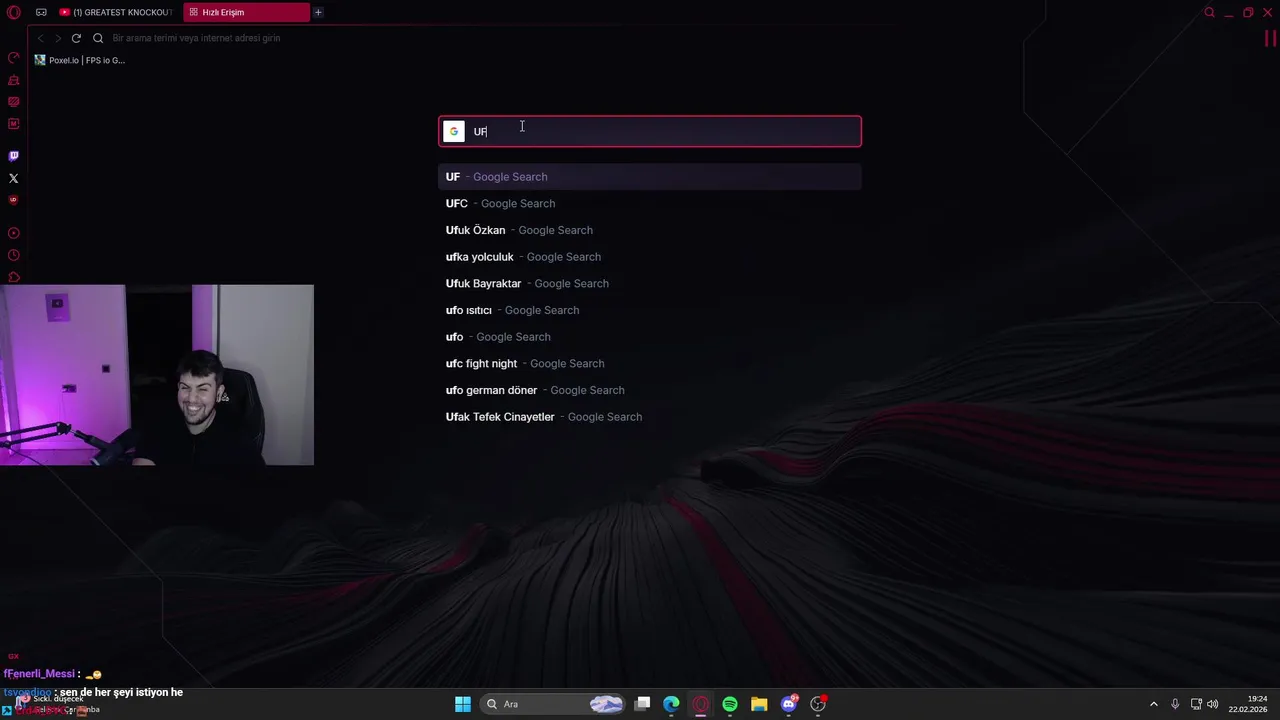1280x720 pixels.
Task: Open File Explorer from the taskbar
Action: (759, 704)
